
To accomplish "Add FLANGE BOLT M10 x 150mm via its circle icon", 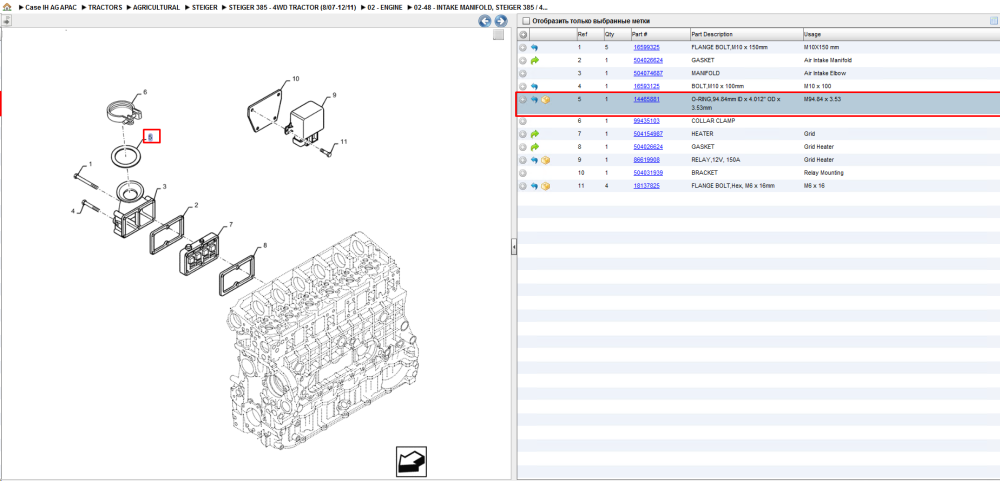I will click(523, 48).
